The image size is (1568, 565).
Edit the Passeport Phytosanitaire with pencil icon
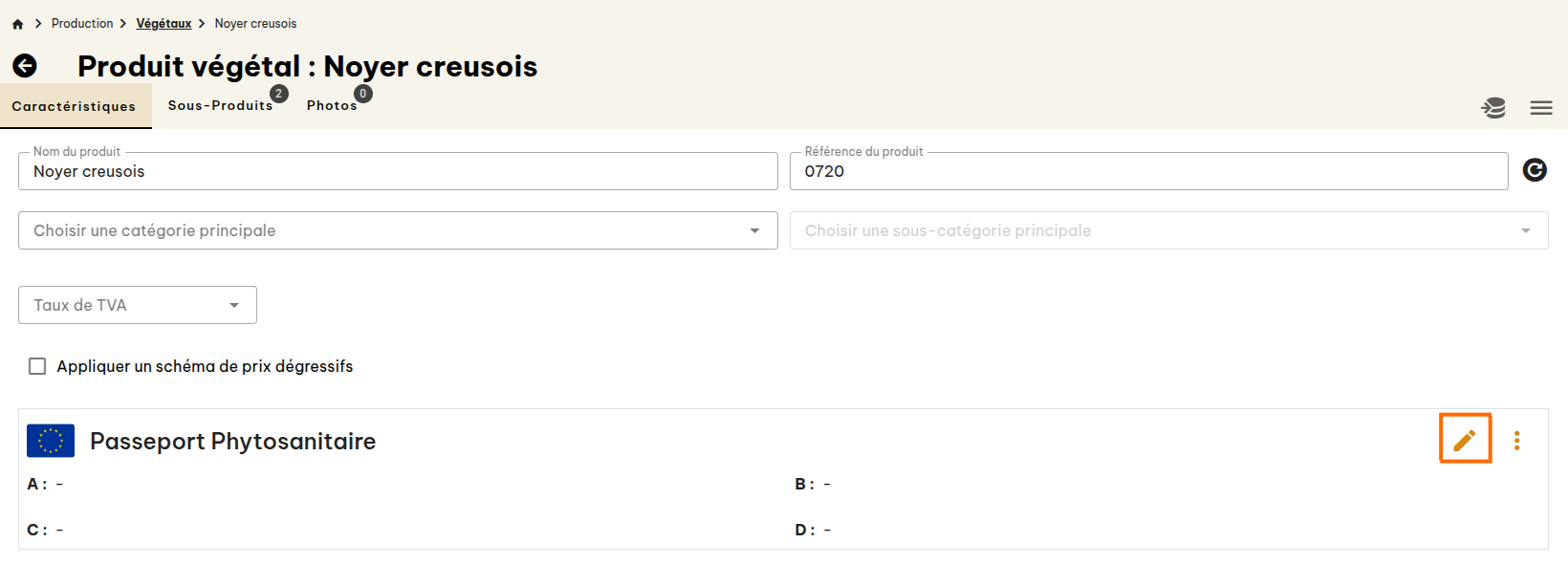(x=1465, y=440)
